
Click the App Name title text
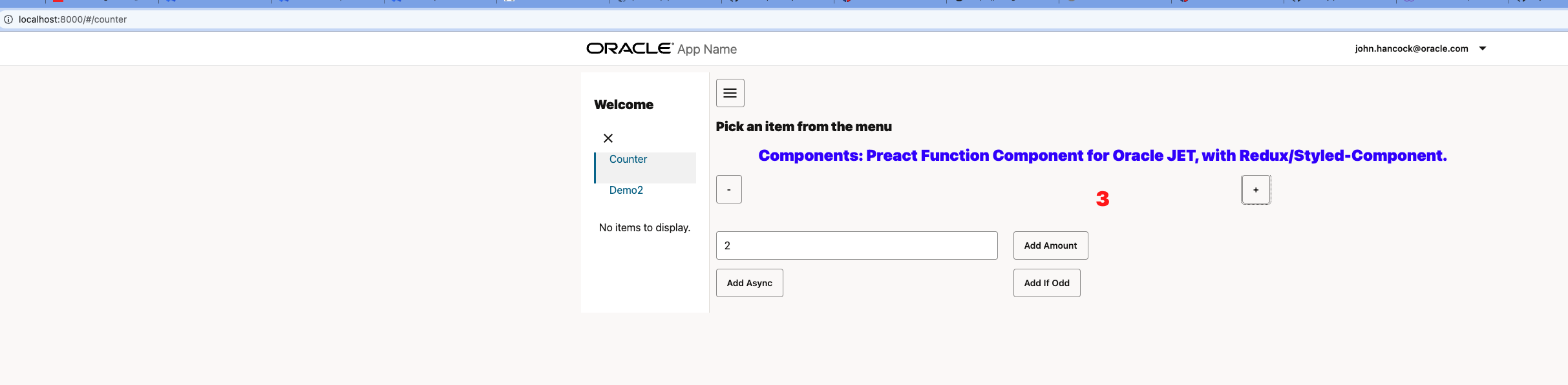[707, 49]
